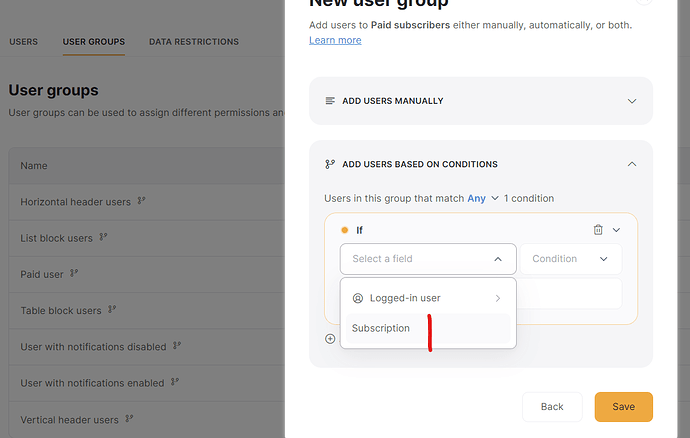This screenshot has height=438, width=690.
Task: Click the Back button
Action: (x=552, y=407)
